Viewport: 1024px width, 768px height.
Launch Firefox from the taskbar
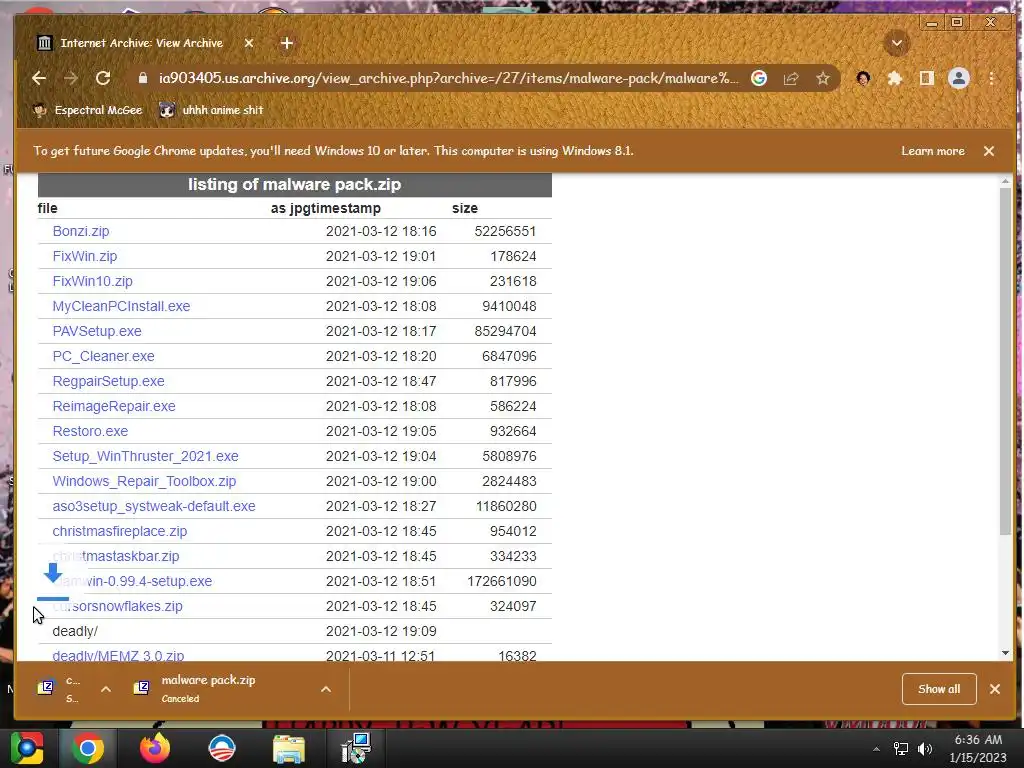pos(155,749)
